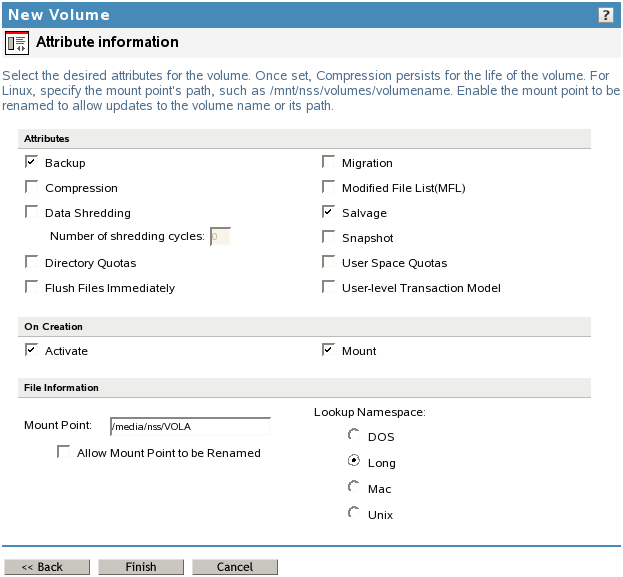Screen dimensions: 623x577
Task: Turn on Directory Quotas
Action: coord(32,262)
